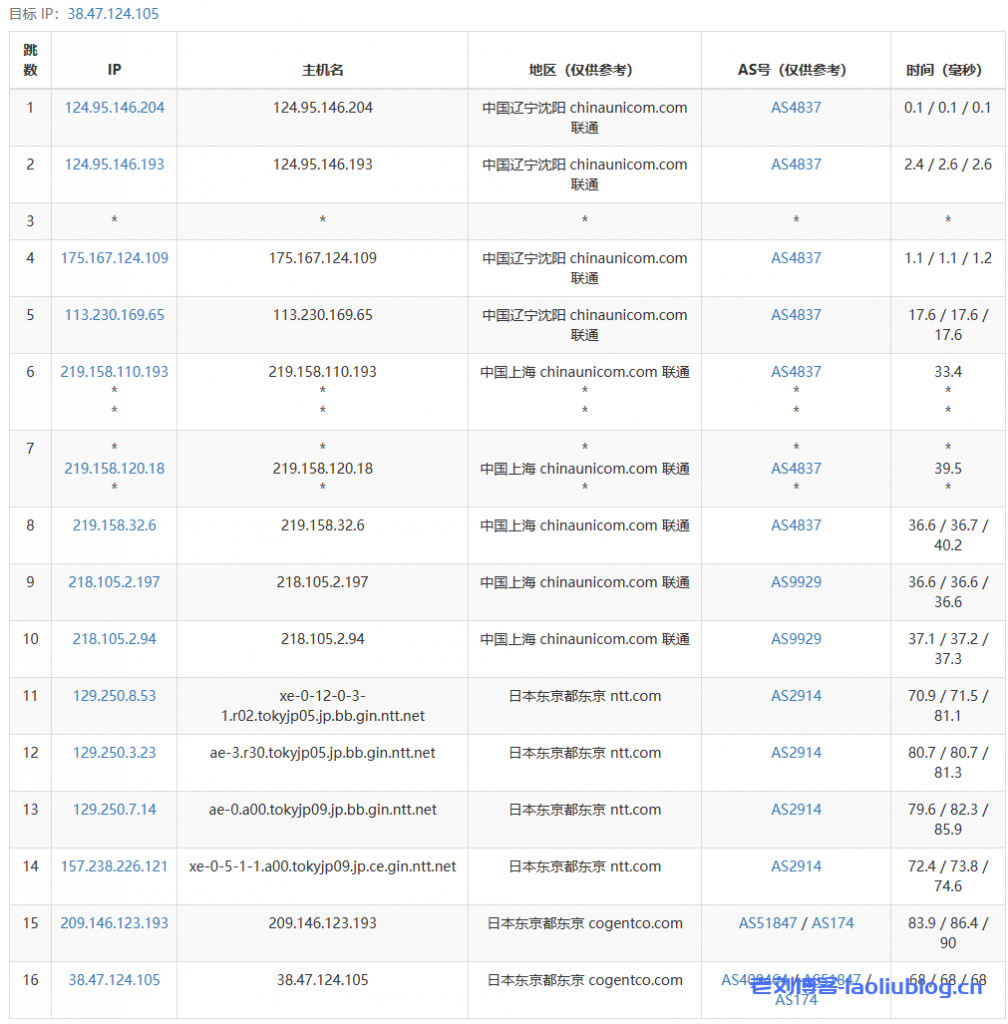The height and width of the screenshot is (1024, 1008).
Task: Click IP link 218.105.2.94
Action: [114, 639]
